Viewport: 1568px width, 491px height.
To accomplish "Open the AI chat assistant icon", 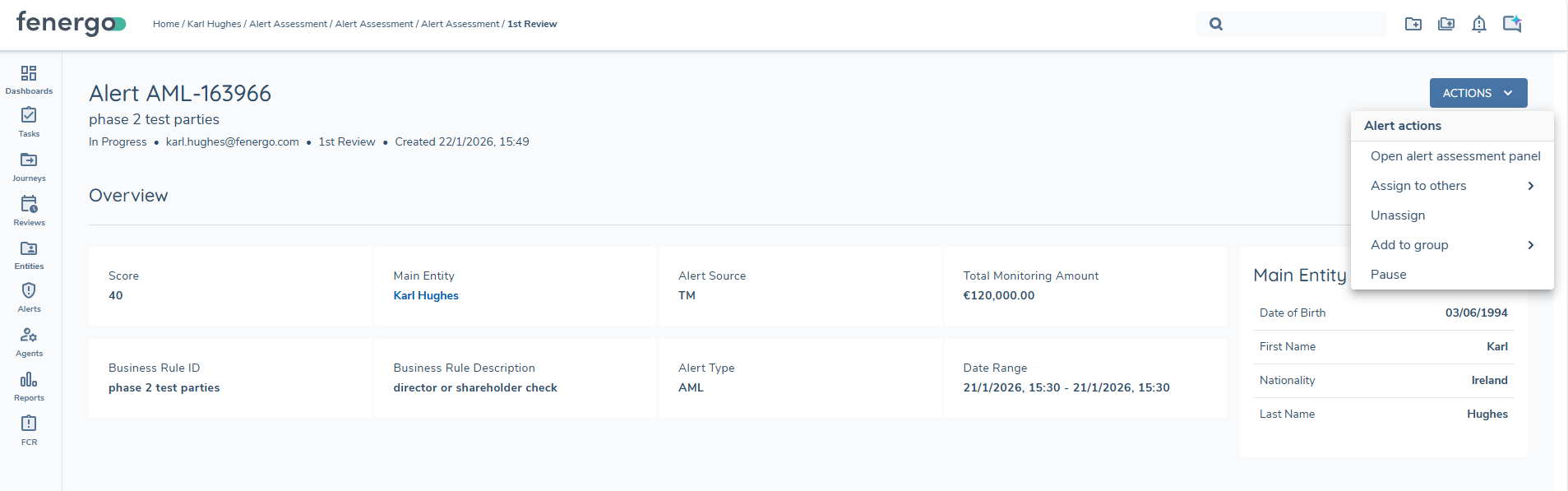I will (1511, 24).
